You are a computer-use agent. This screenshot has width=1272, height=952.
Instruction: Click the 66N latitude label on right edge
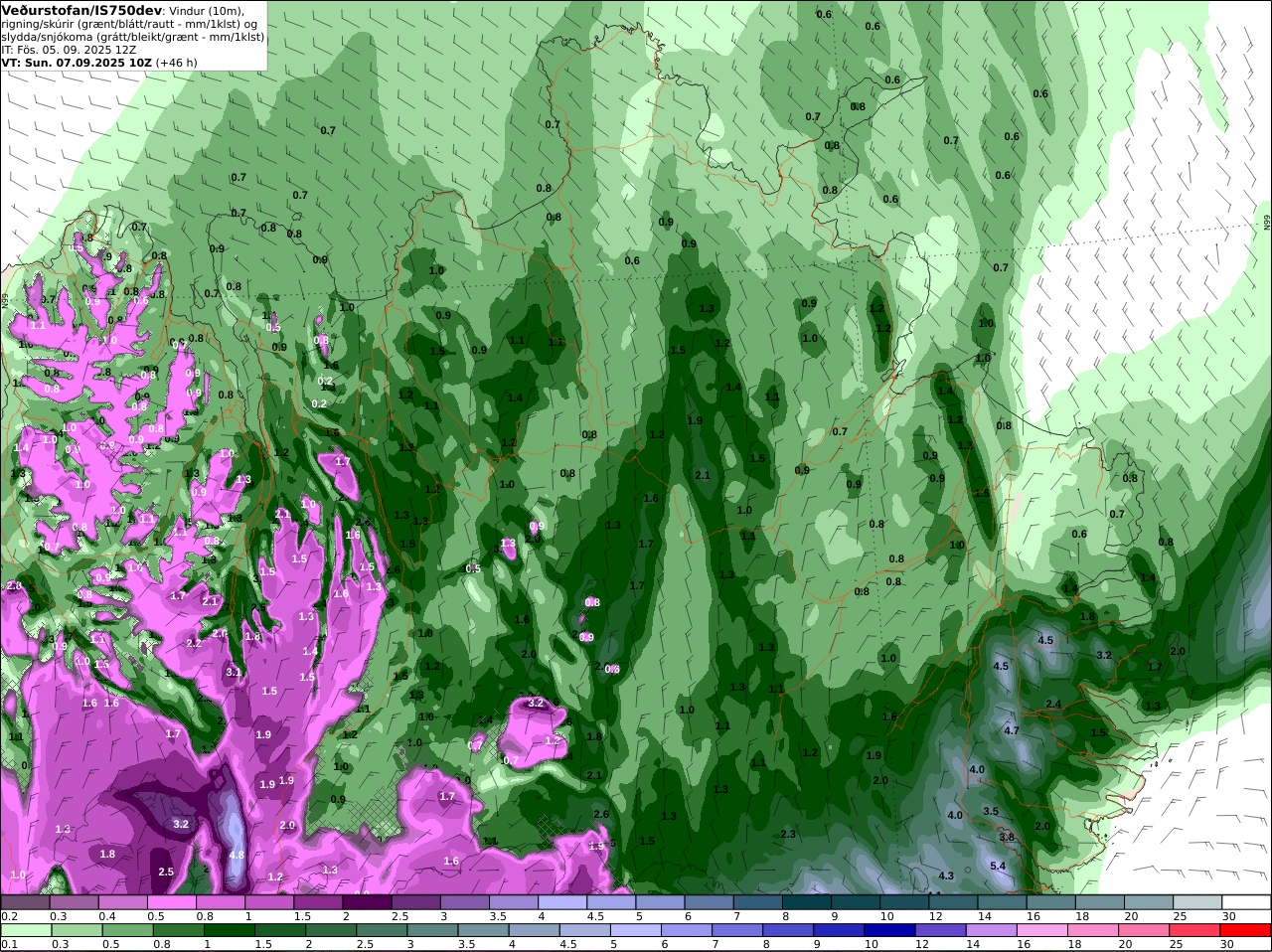point(1267,224)
